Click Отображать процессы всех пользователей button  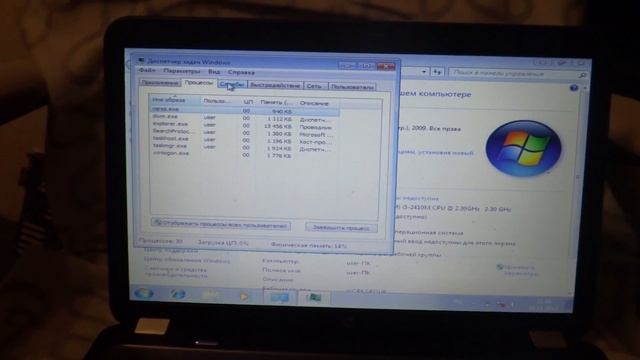pos(221,224)
